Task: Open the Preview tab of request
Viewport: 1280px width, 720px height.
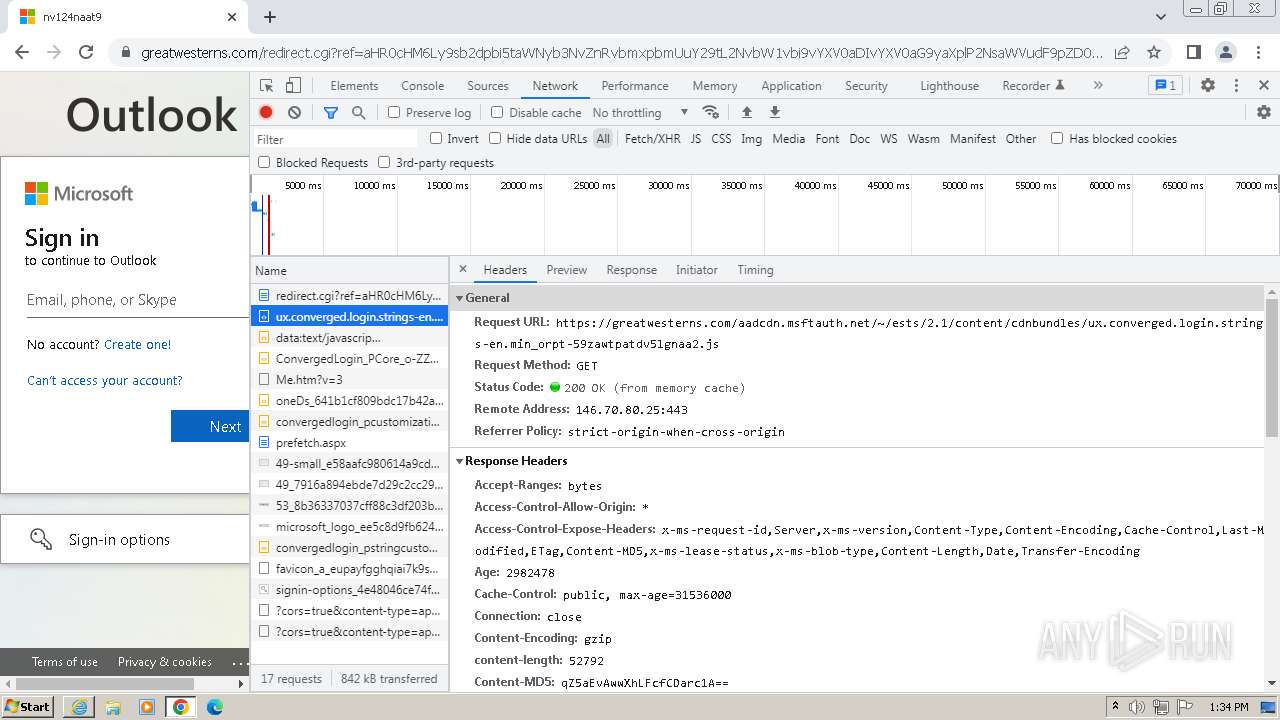Action: (x=567, y=270)
